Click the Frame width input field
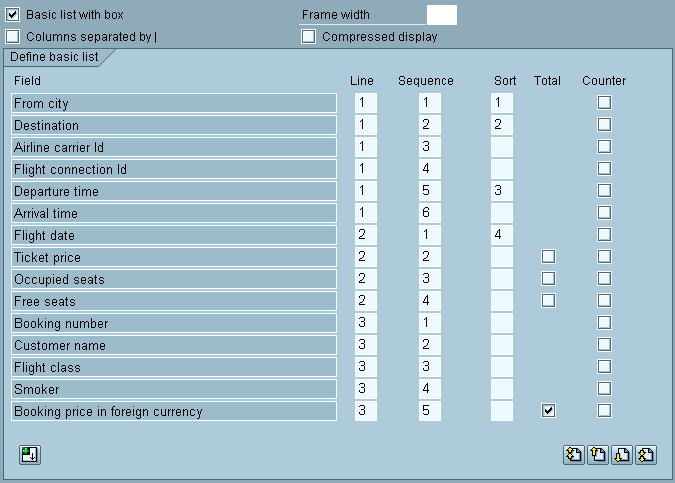The image size is (675, 483). click(441, 15)
